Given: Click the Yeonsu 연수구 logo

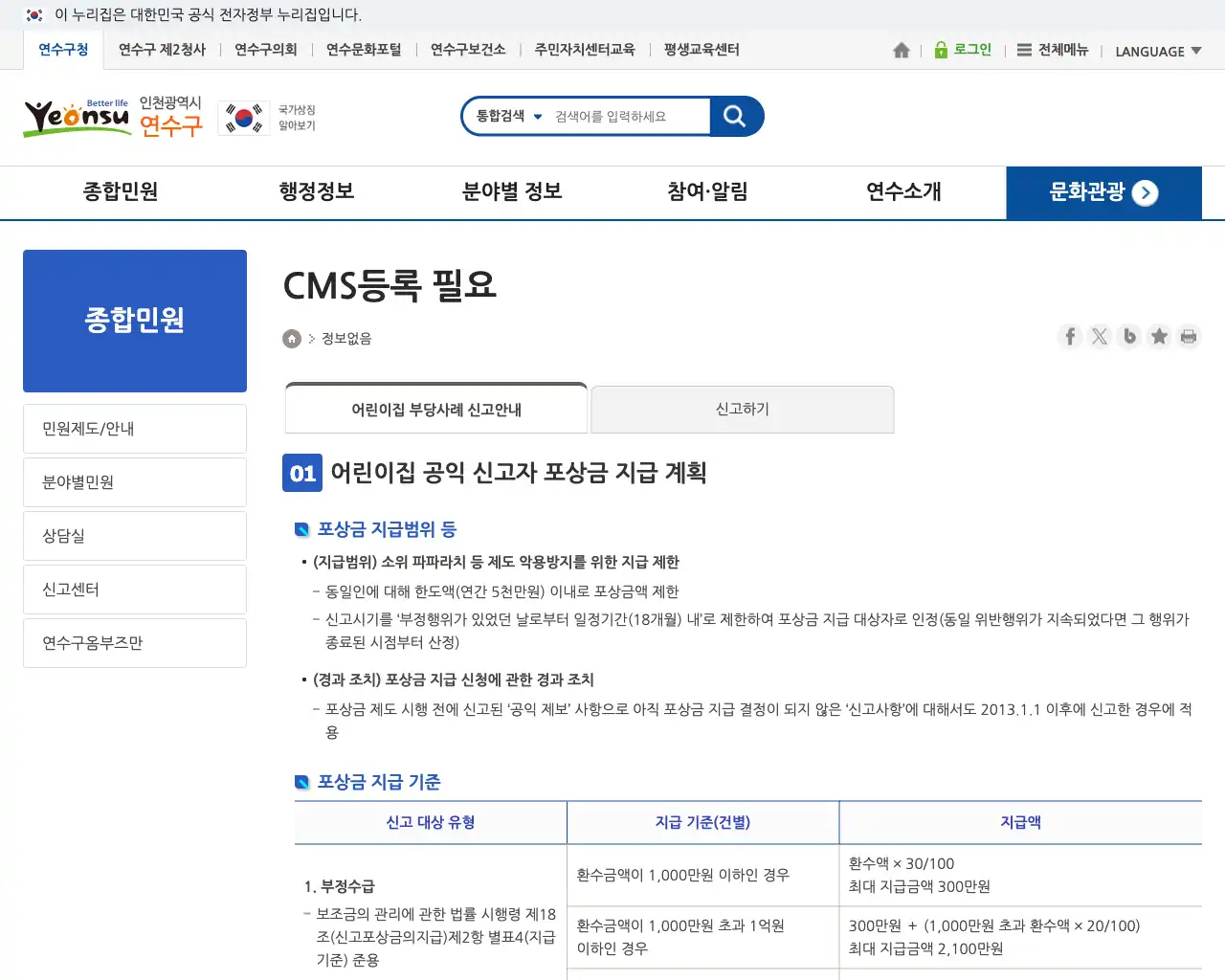Looking at the screenshot, I should pyautogui.click(x=113, y=118).
